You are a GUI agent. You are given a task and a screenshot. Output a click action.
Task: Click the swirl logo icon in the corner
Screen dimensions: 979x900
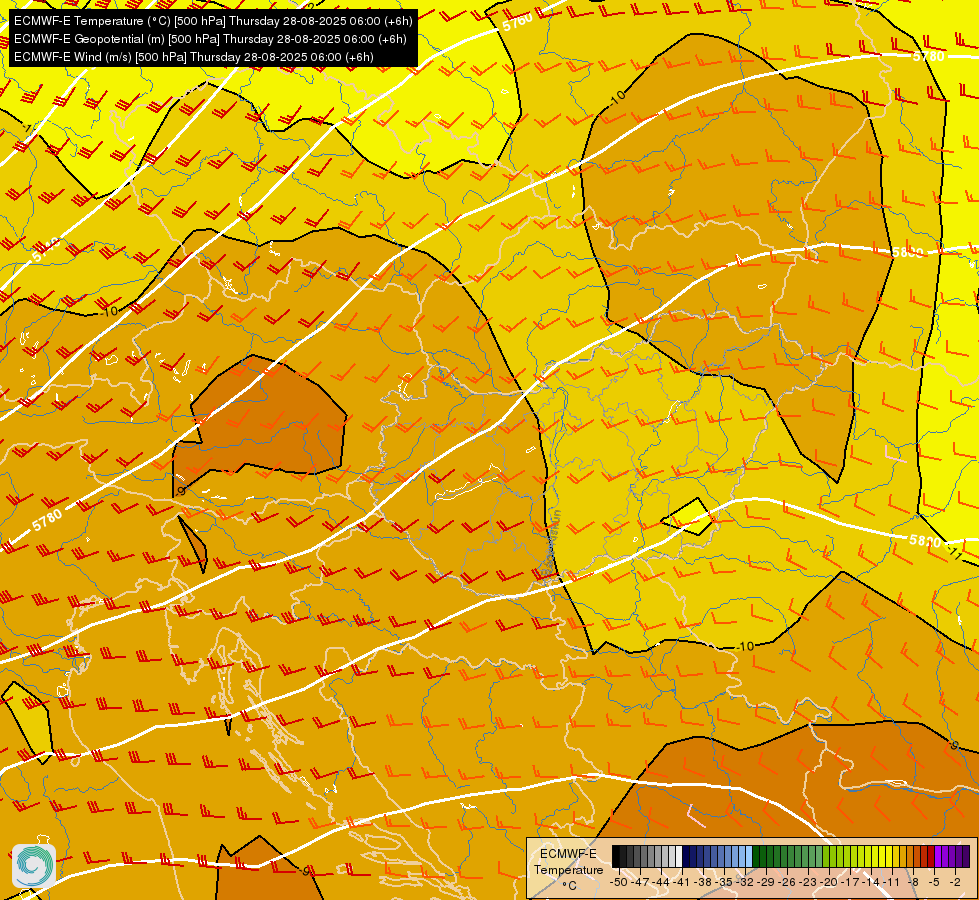34,865
